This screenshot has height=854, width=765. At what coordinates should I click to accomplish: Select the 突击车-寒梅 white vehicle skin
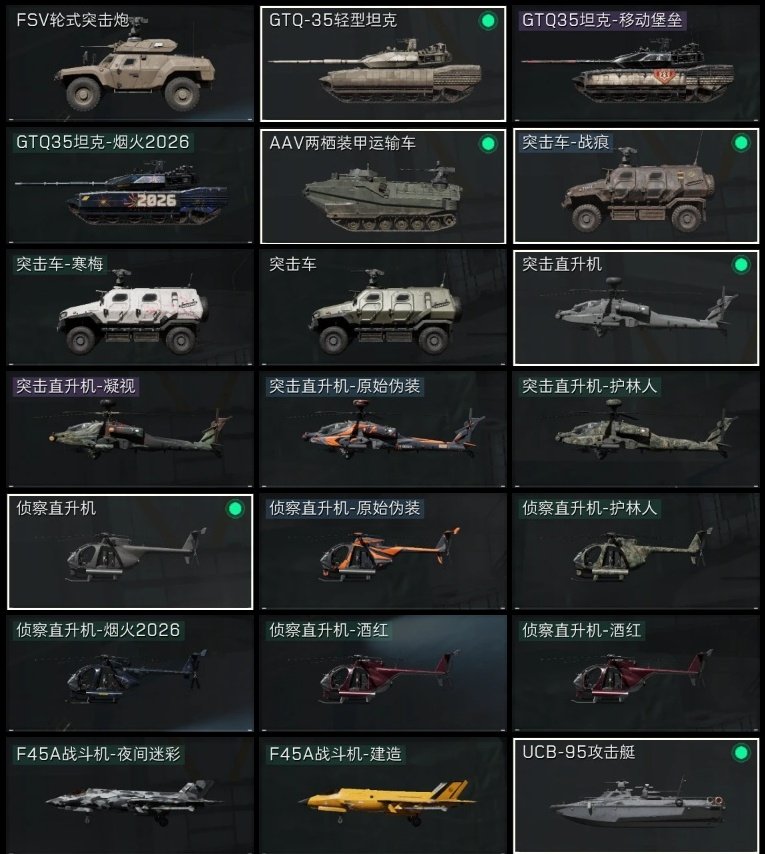click(x=130, y=307)
